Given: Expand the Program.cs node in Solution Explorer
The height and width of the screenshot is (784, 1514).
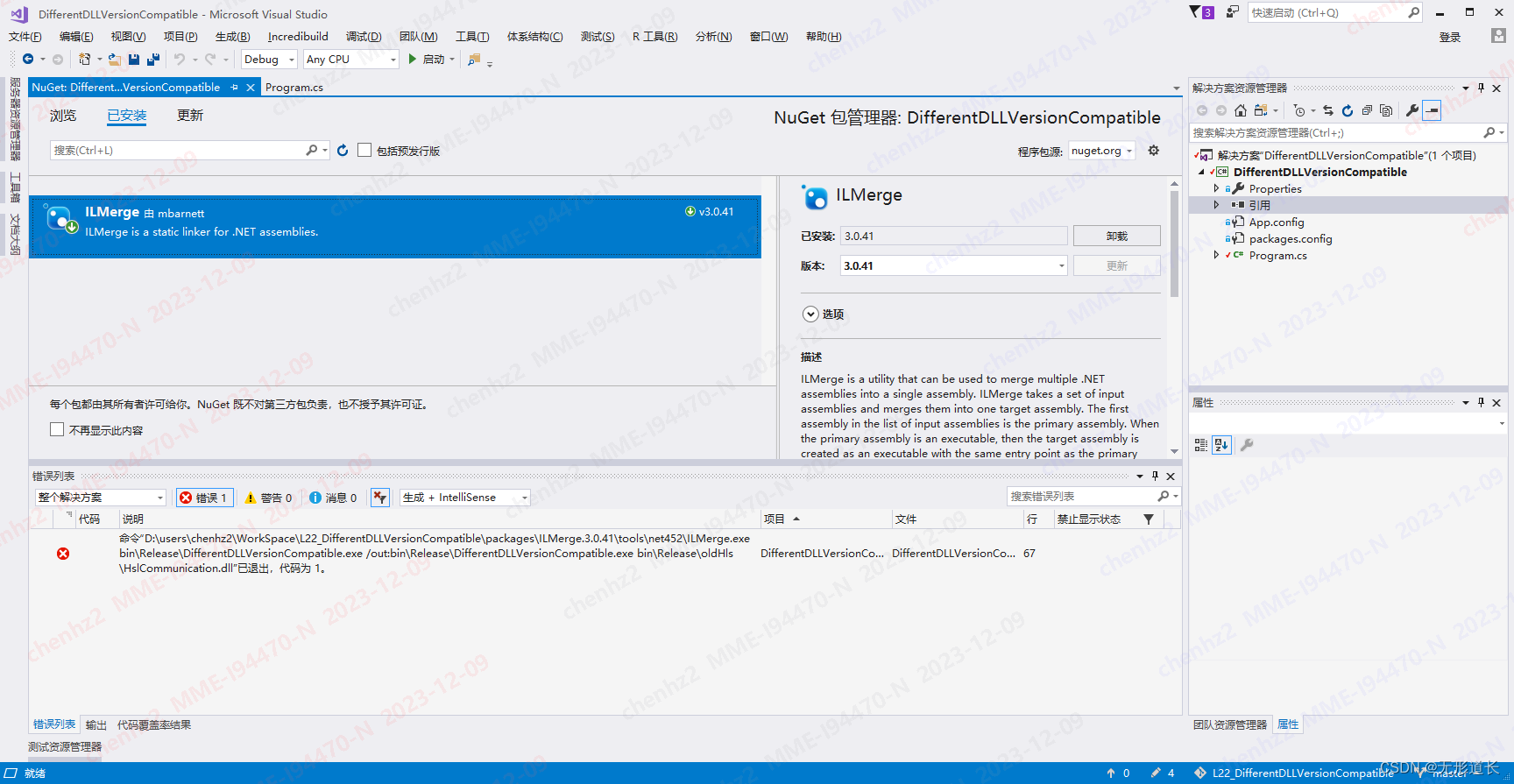Looking at the screenshot, I should point(1216,255).
